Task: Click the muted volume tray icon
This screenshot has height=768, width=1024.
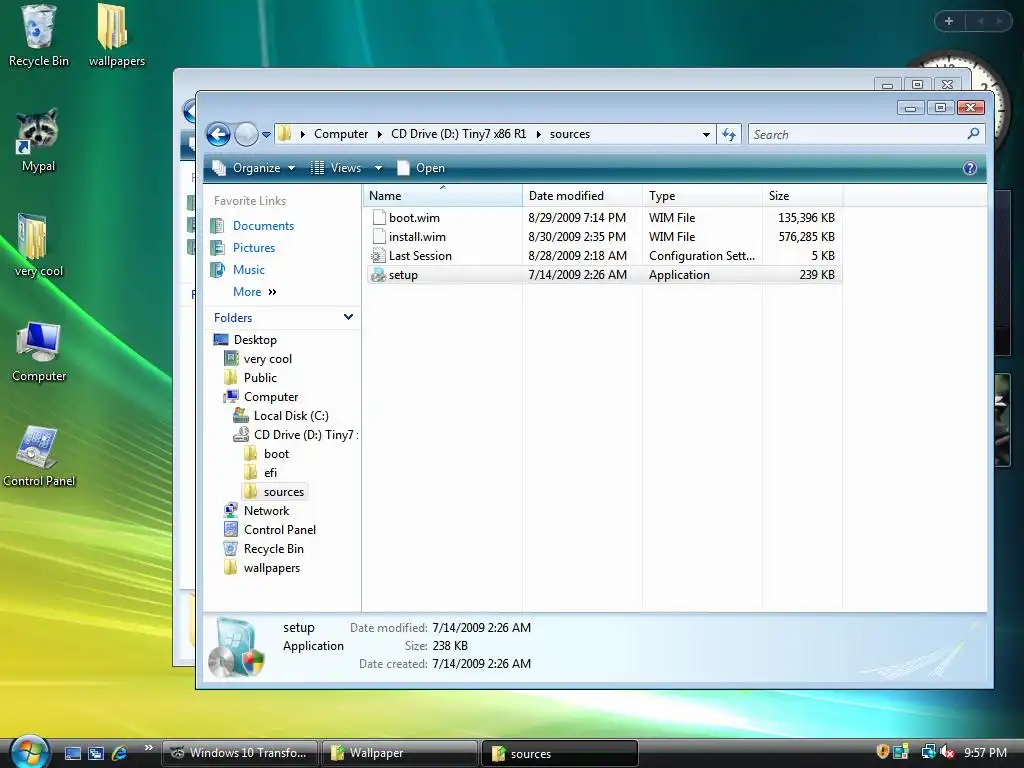Action: 947,752
